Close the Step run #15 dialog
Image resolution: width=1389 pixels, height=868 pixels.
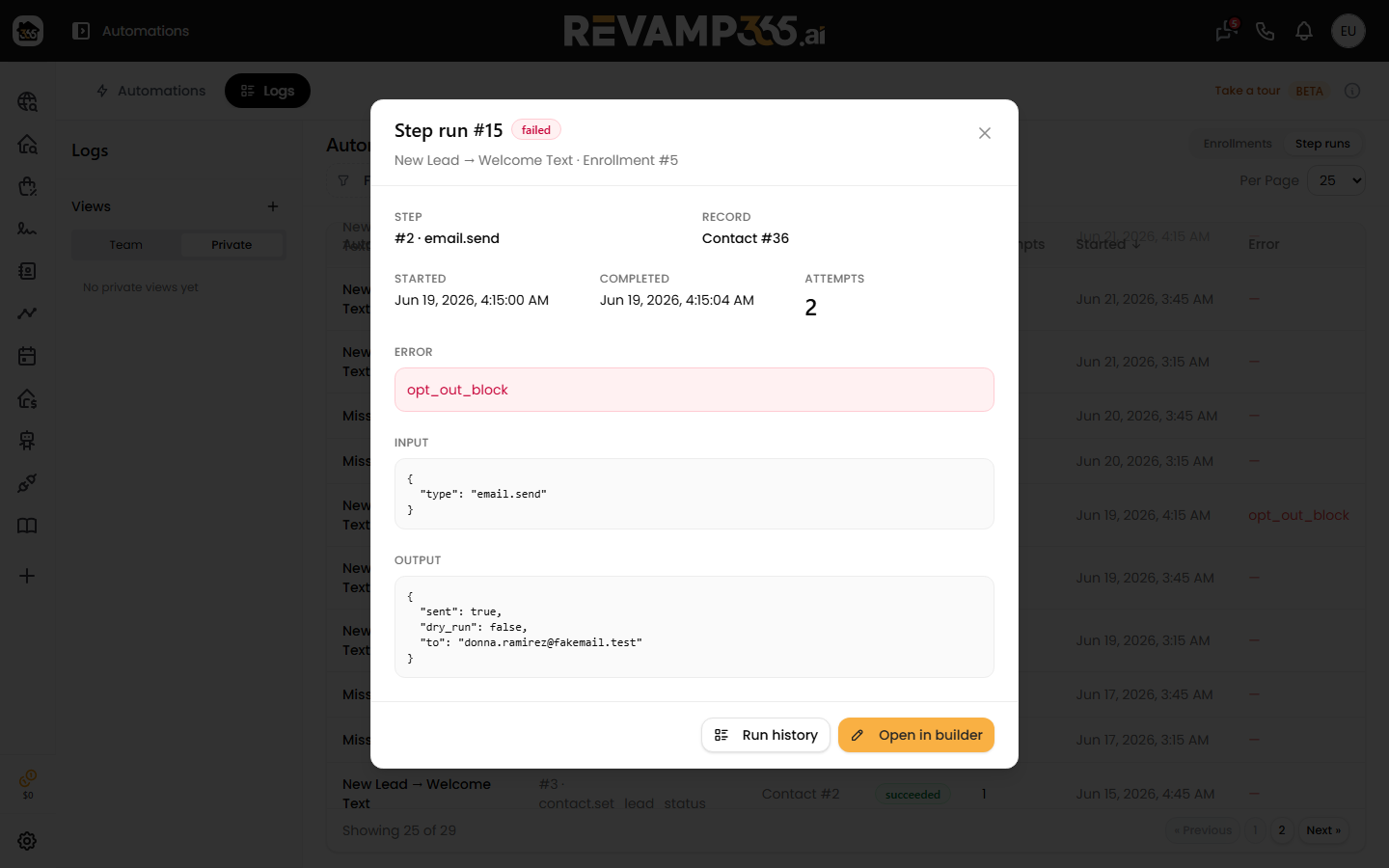pos(984,133)
